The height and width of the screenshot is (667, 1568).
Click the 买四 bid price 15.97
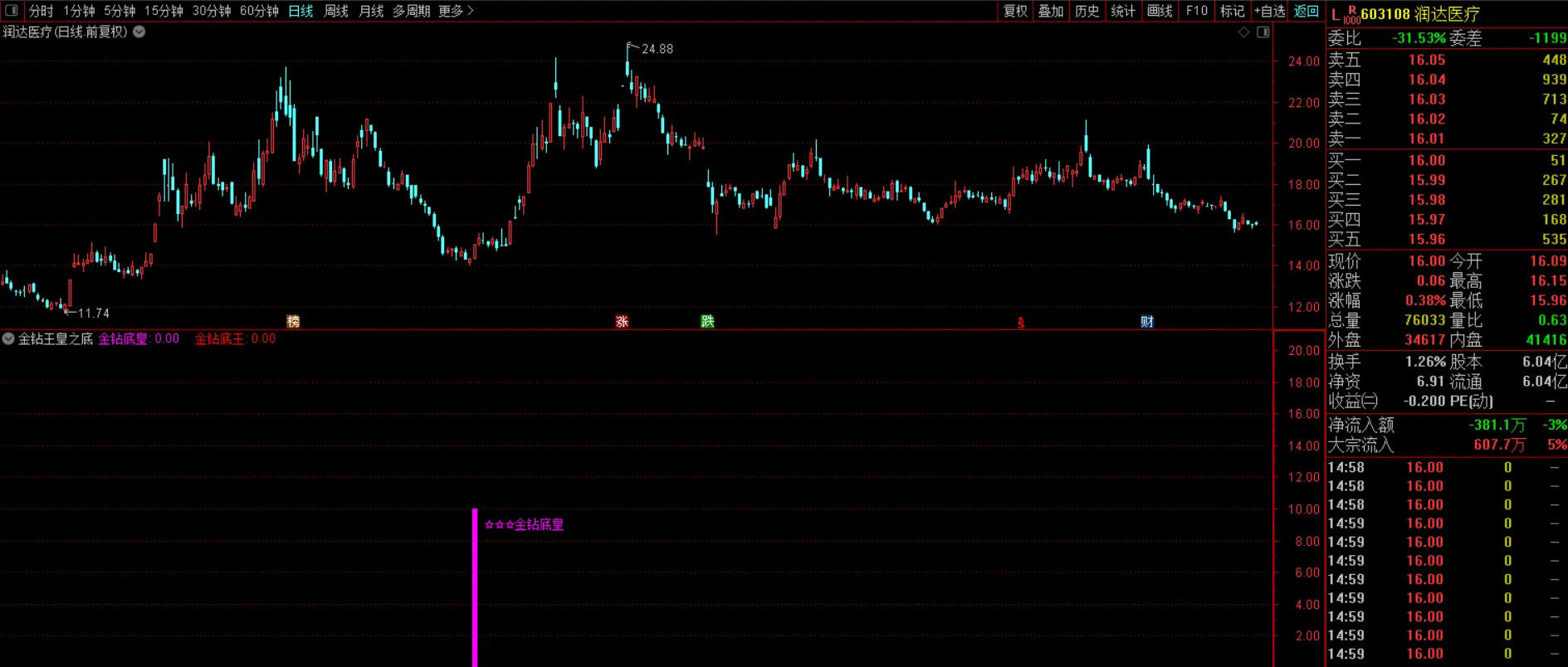(x=1427, y=220)
